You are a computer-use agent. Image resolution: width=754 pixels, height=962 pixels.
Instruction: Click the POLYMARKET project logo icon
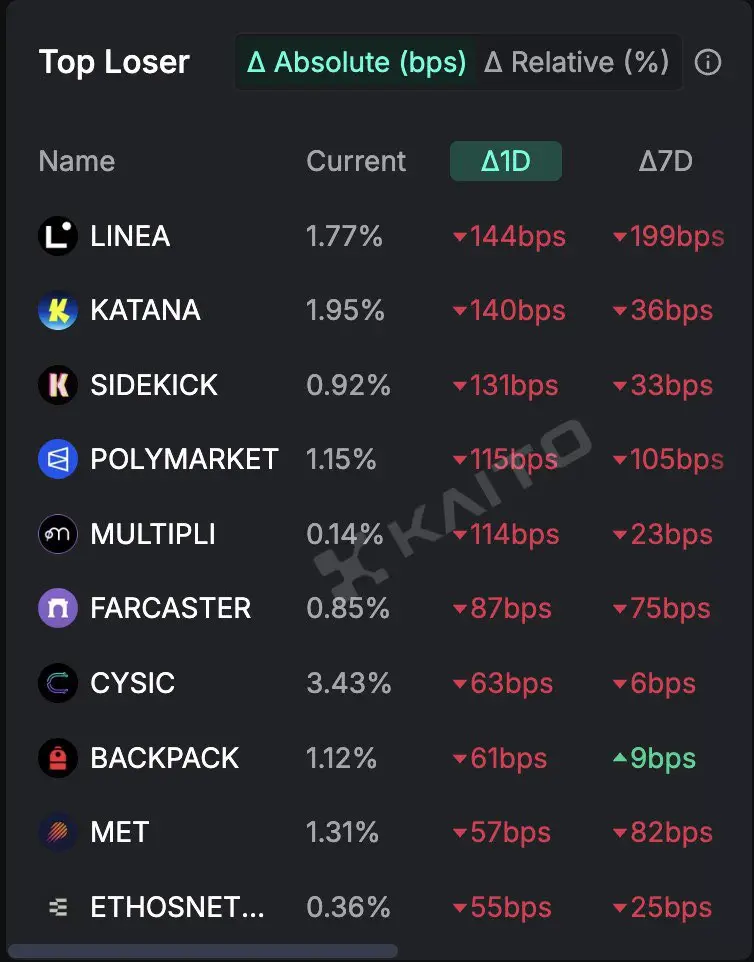[x=58, y=460]
